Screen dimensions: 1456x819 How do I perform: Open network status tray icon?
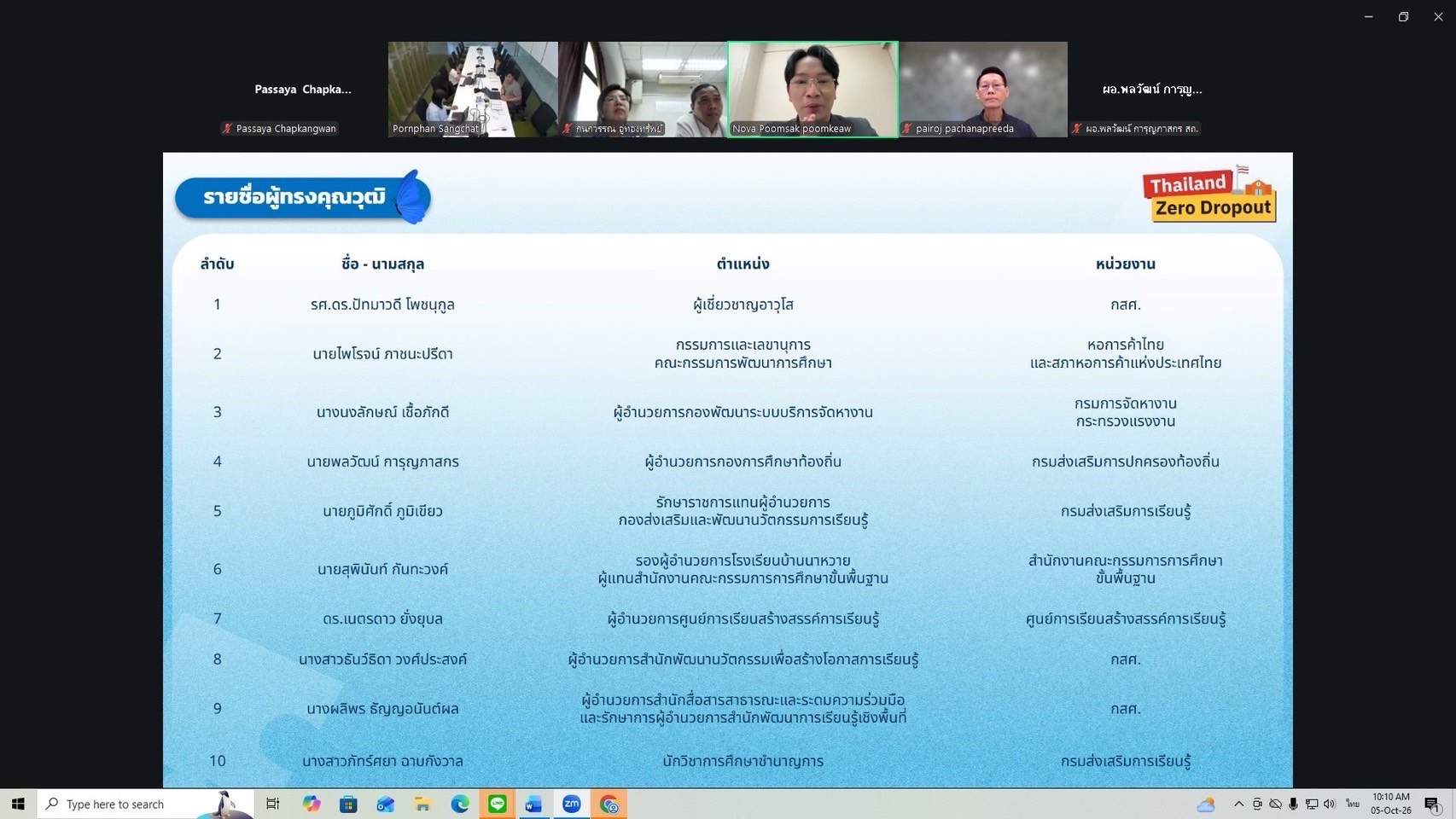coord(1312,804)
